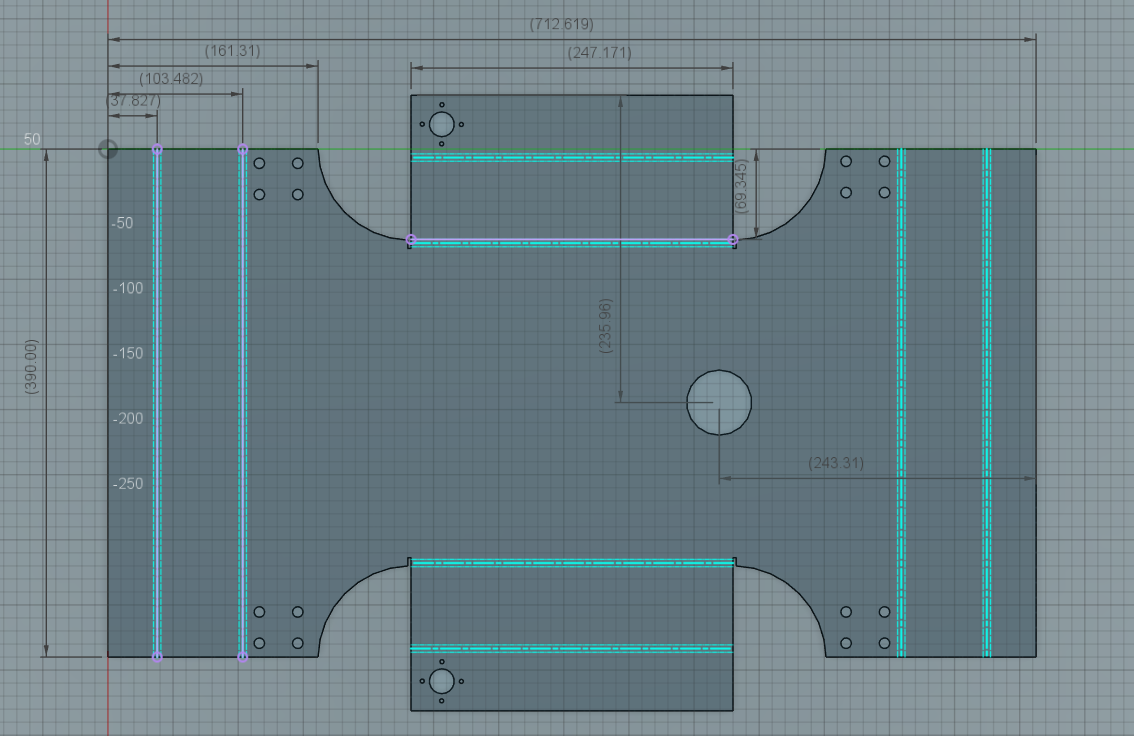Select the rightmost vertical cyan bend line
Image resolution: width=1134 pixels, height=736 pixels.
pyautogui.click(x=987, y=400)
